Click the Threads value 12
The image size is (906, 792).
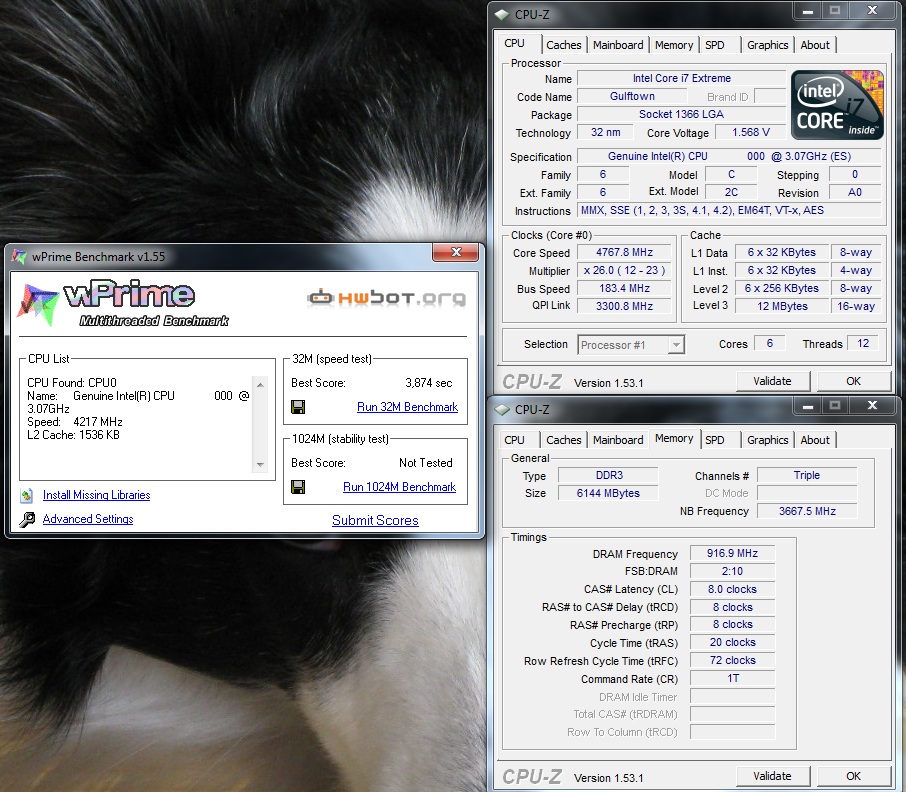[x=863, y=344]
